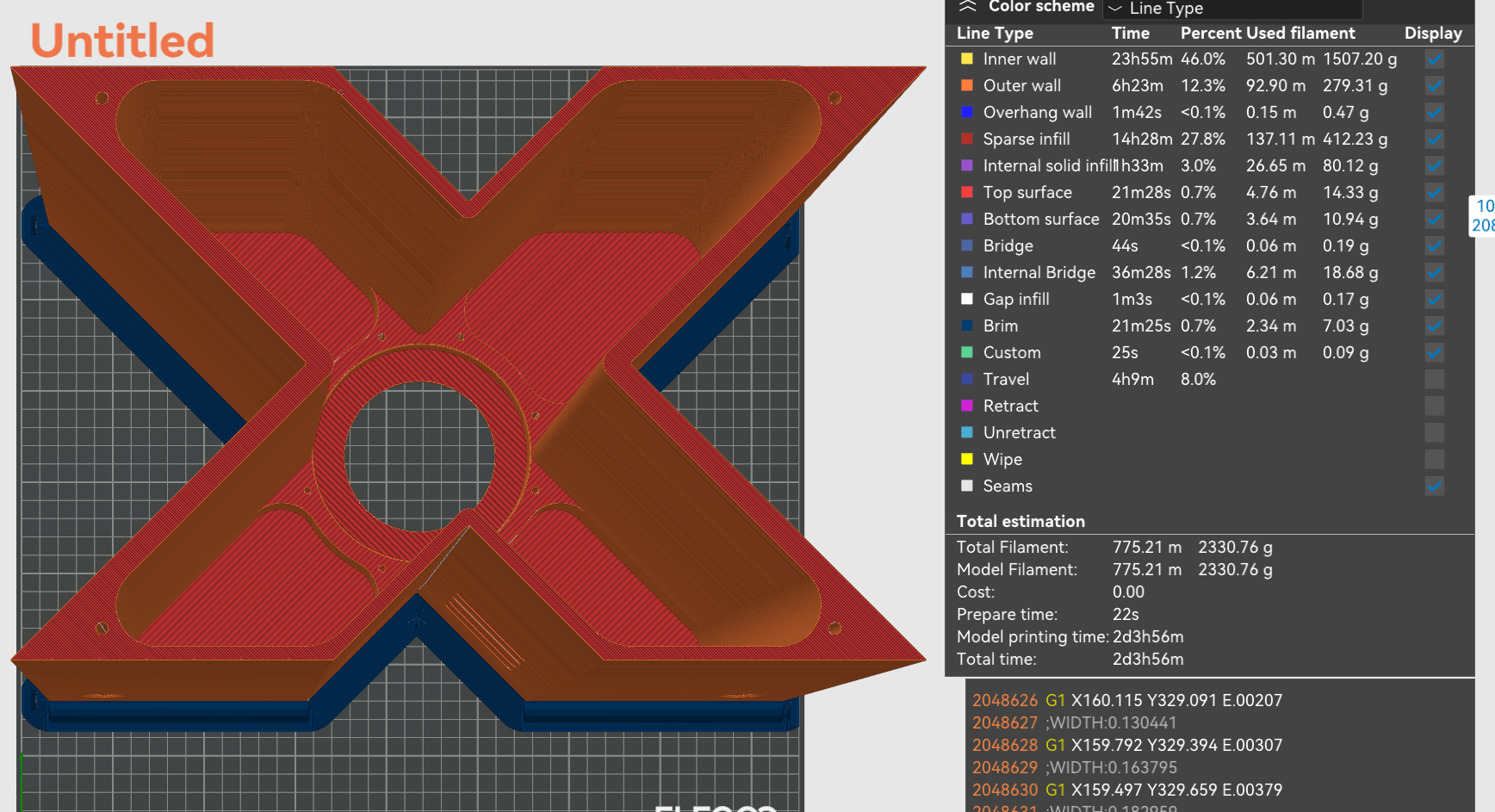Screen dimensions: 1495x812
Task: Hide Inner wall lines via checkbox
Action: (1434, 59)
